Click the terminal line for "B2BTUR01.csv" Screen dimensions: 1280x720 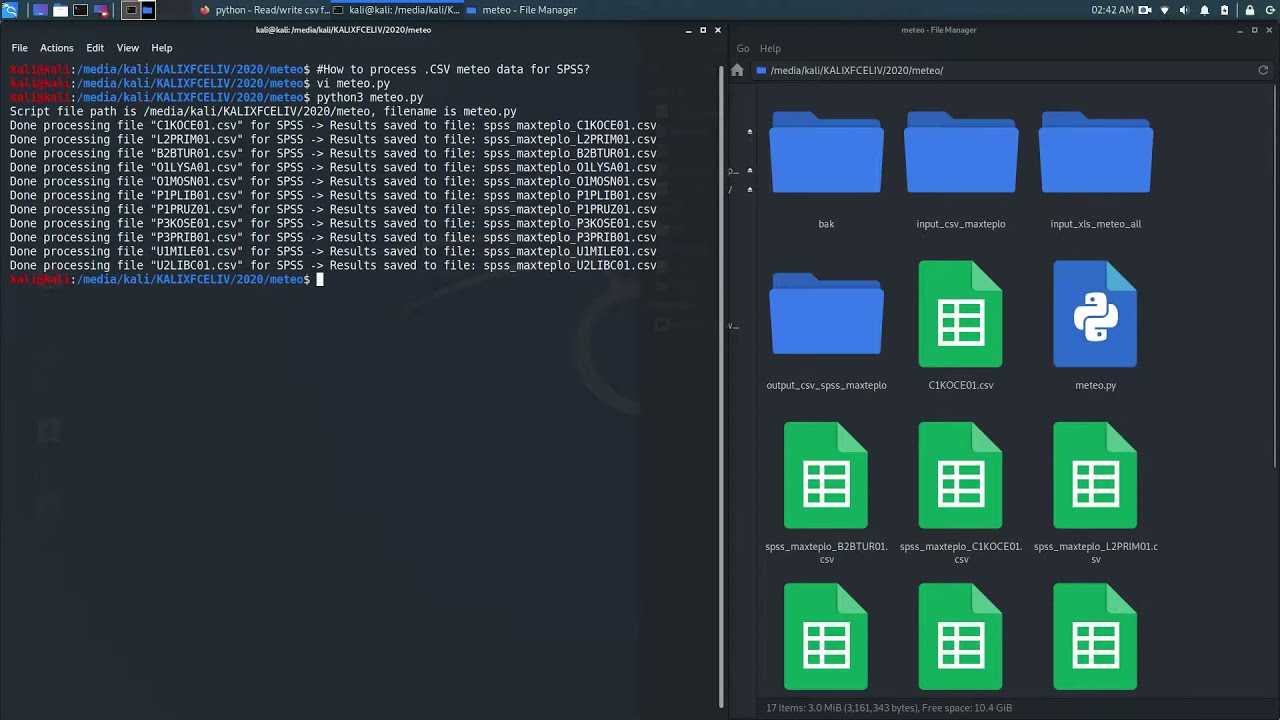click(x=333, y=154)
